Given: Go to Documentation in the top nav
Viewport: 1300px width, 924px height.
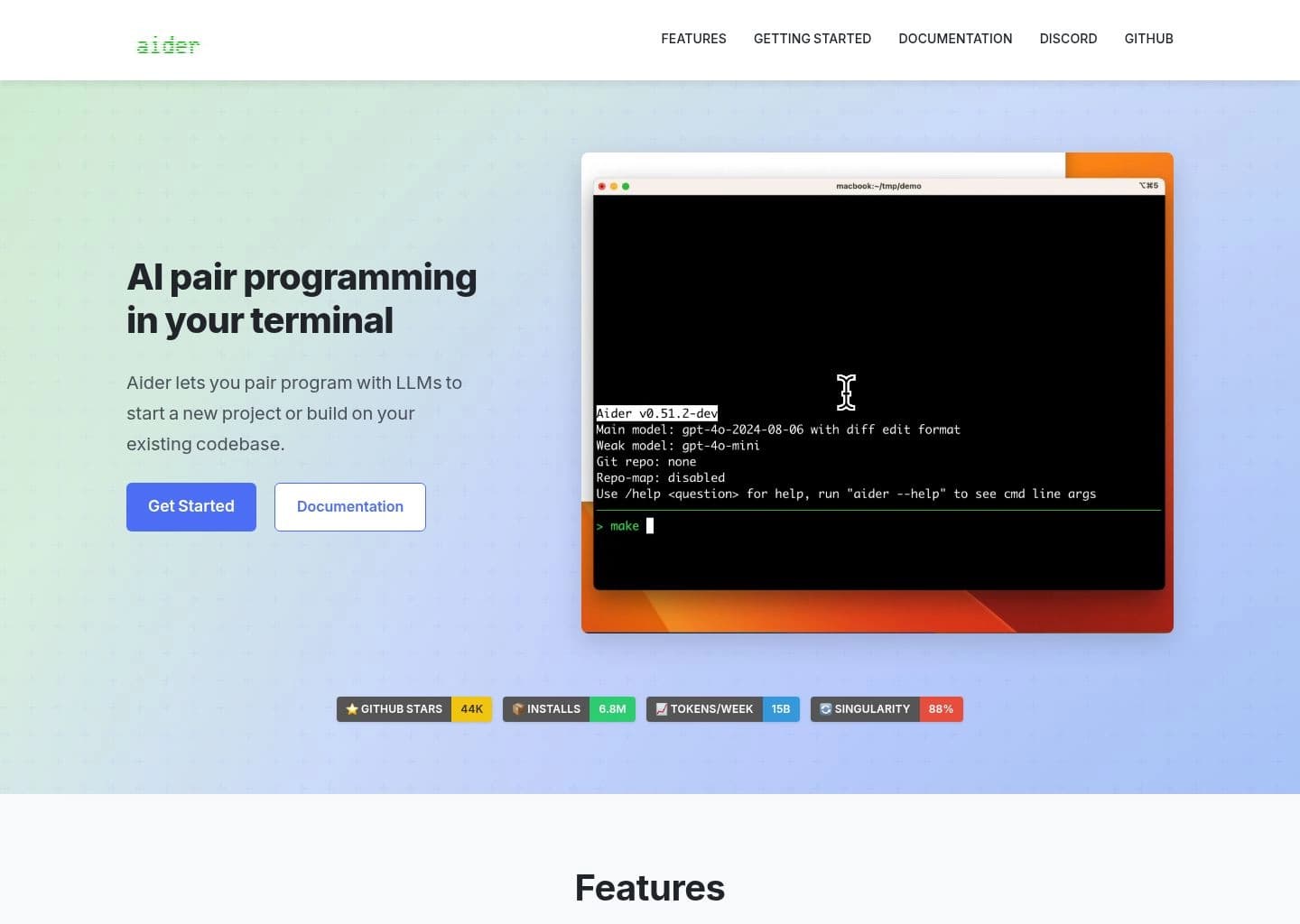Looking at the screenshot, I should (955, 39).
